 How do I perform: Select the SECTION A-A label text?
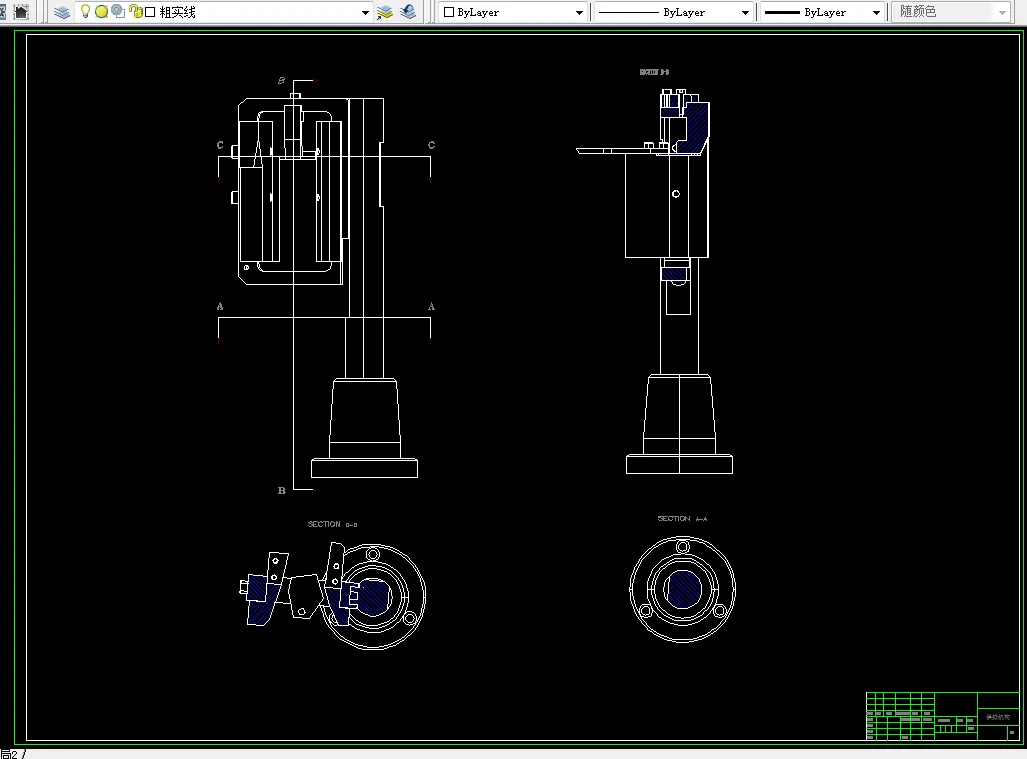682,519
